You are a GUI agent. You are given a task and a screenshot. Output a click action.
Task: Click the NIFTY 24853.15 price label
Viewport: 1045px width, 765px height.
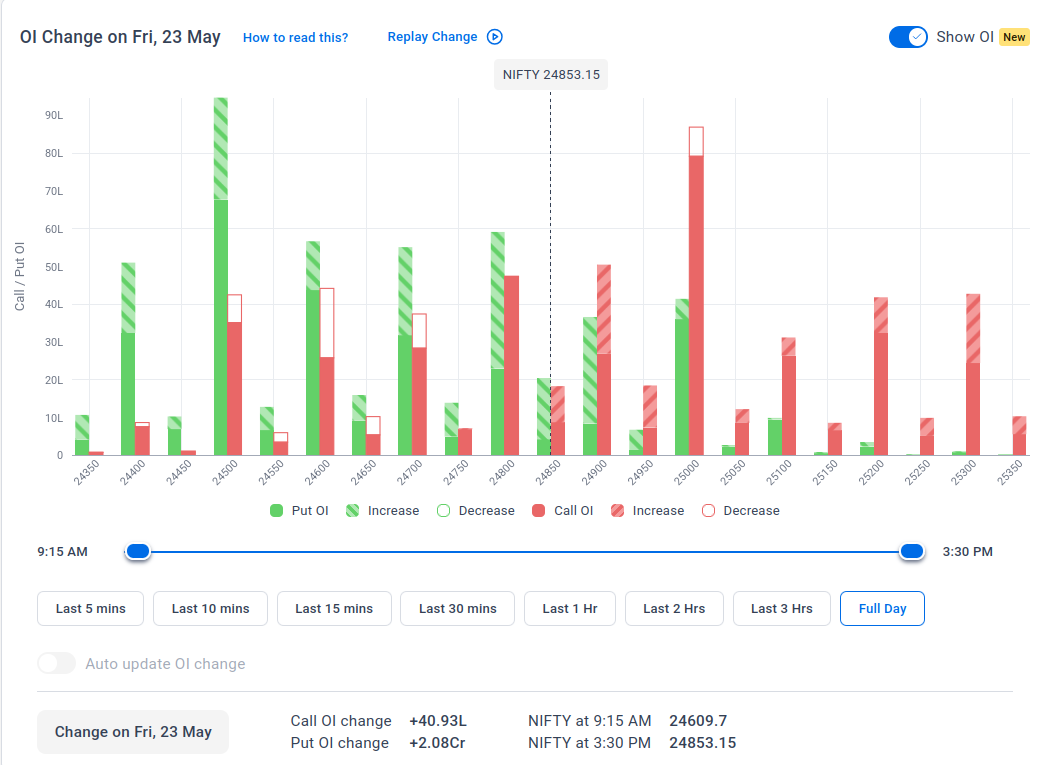click(x=551, y=75)
